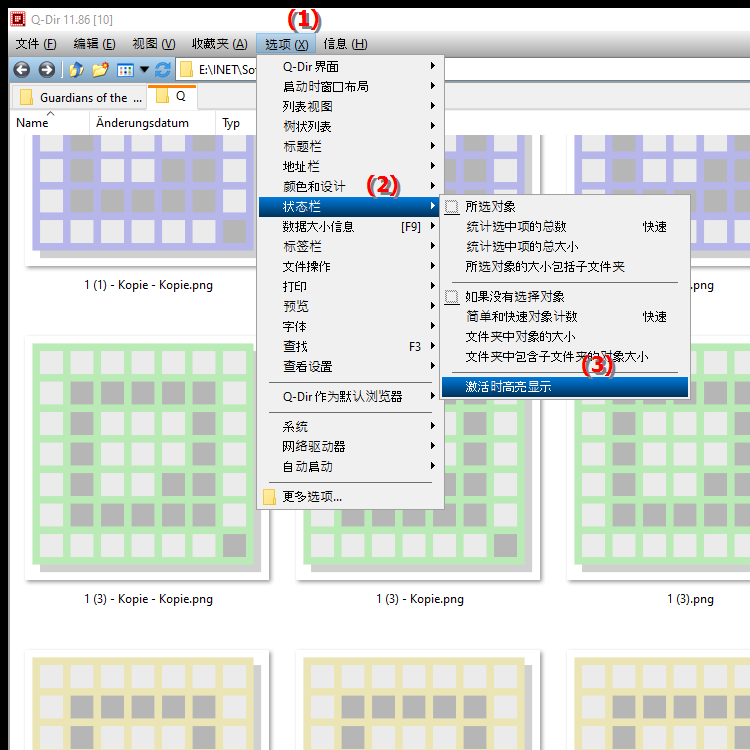Select 文件夹中包含子文件夹的对象大小 option
This screenshot has width=750, height=750.
(565, 357)
